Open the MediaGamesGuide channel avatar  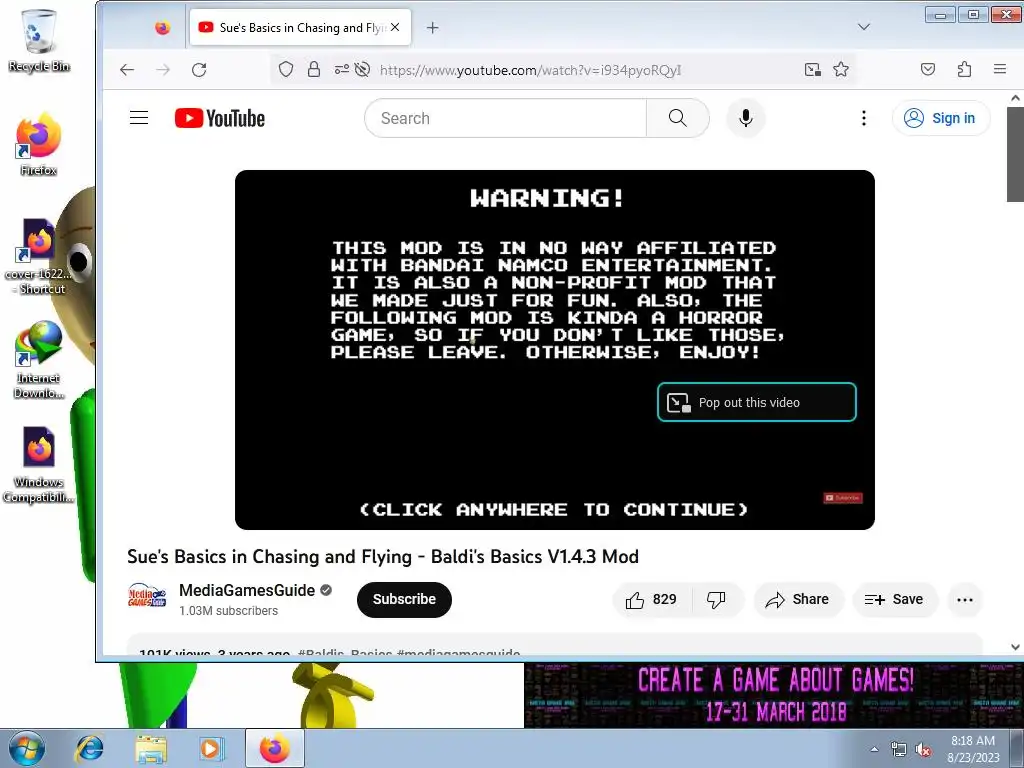[147, 596]
